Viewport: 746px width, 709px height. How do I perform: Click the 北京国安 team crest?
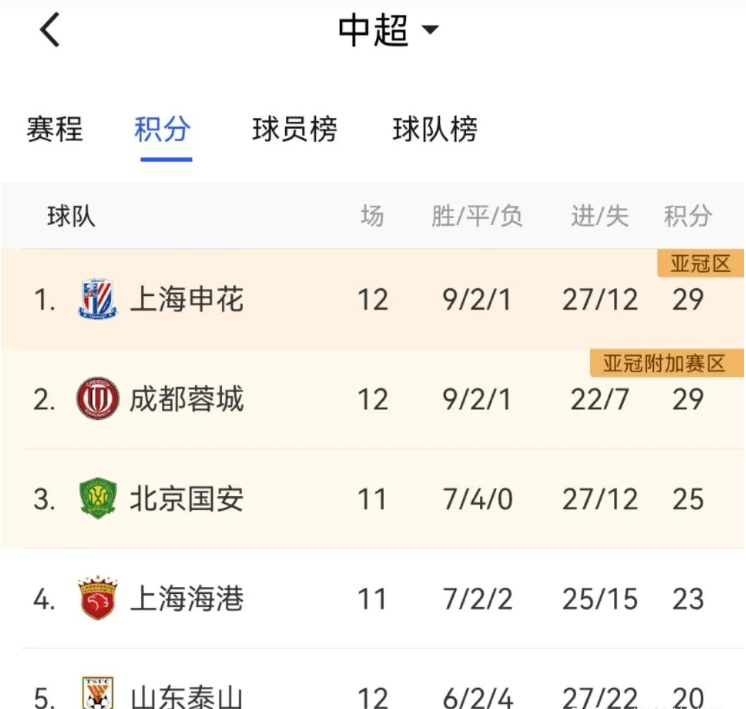[x=98, y=498]
